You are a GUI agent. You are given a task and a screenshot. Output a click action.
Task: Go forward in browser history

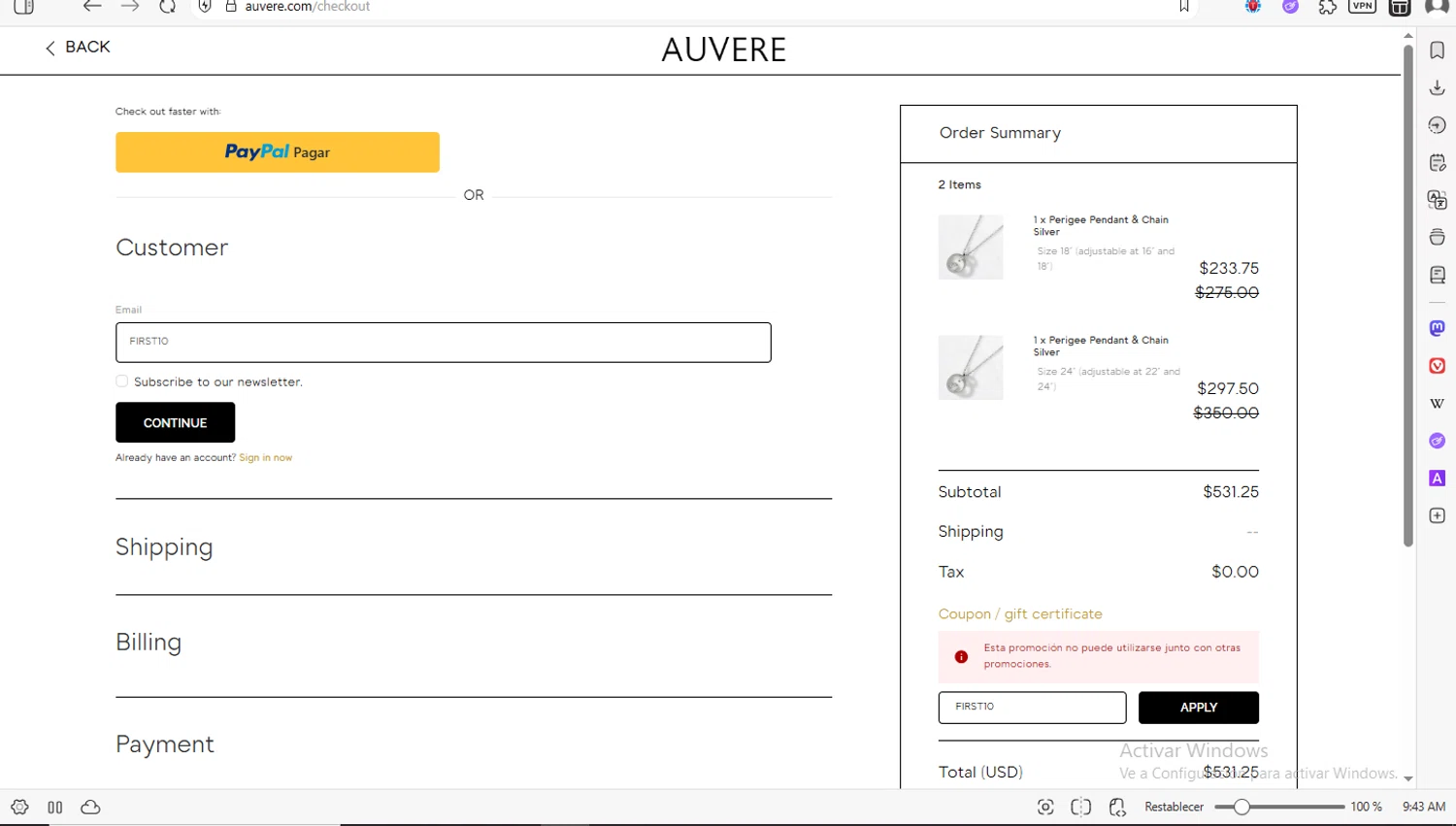tap(130, 7)
